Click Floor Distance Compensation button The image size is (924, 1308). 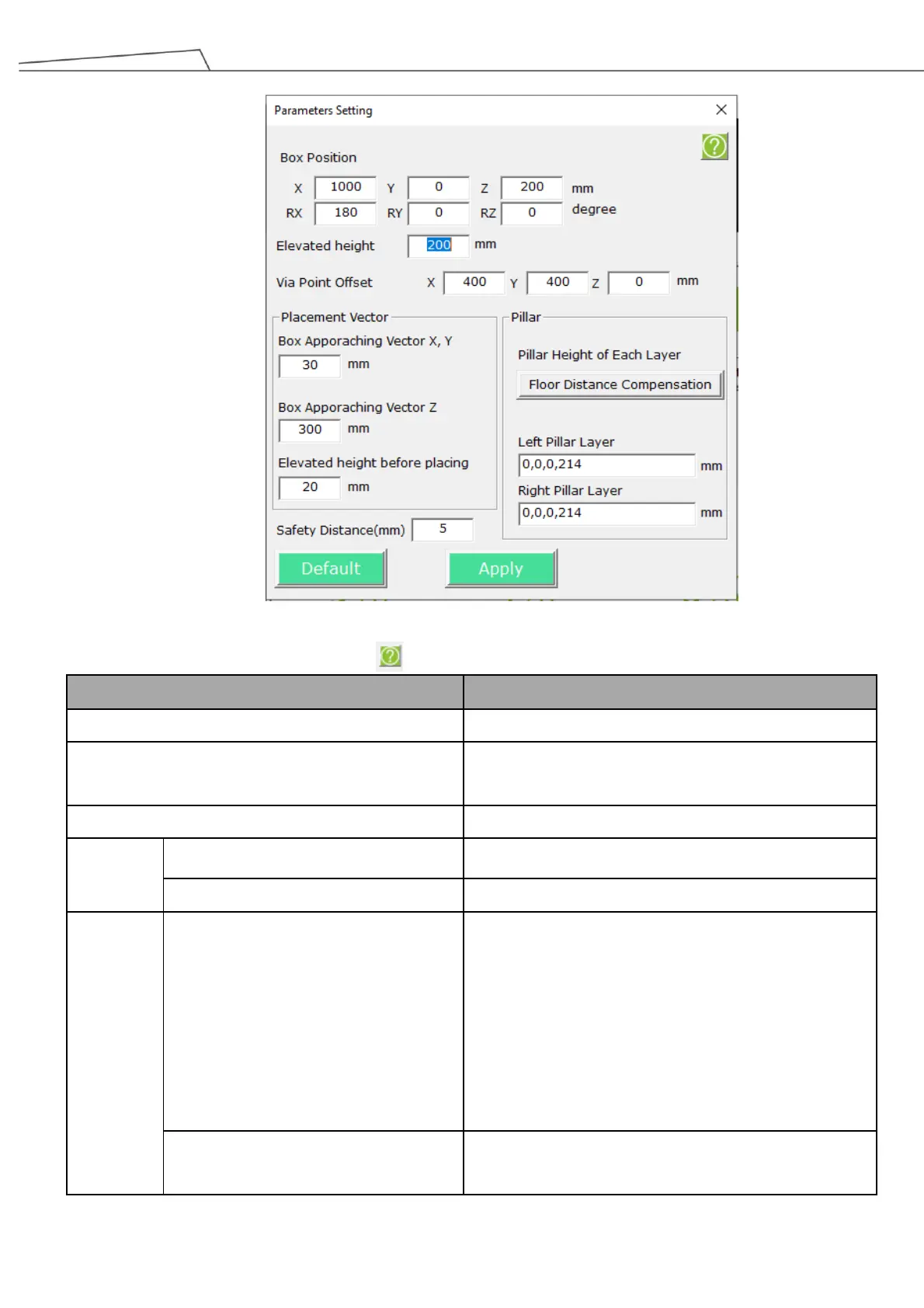tap(620, 385)
